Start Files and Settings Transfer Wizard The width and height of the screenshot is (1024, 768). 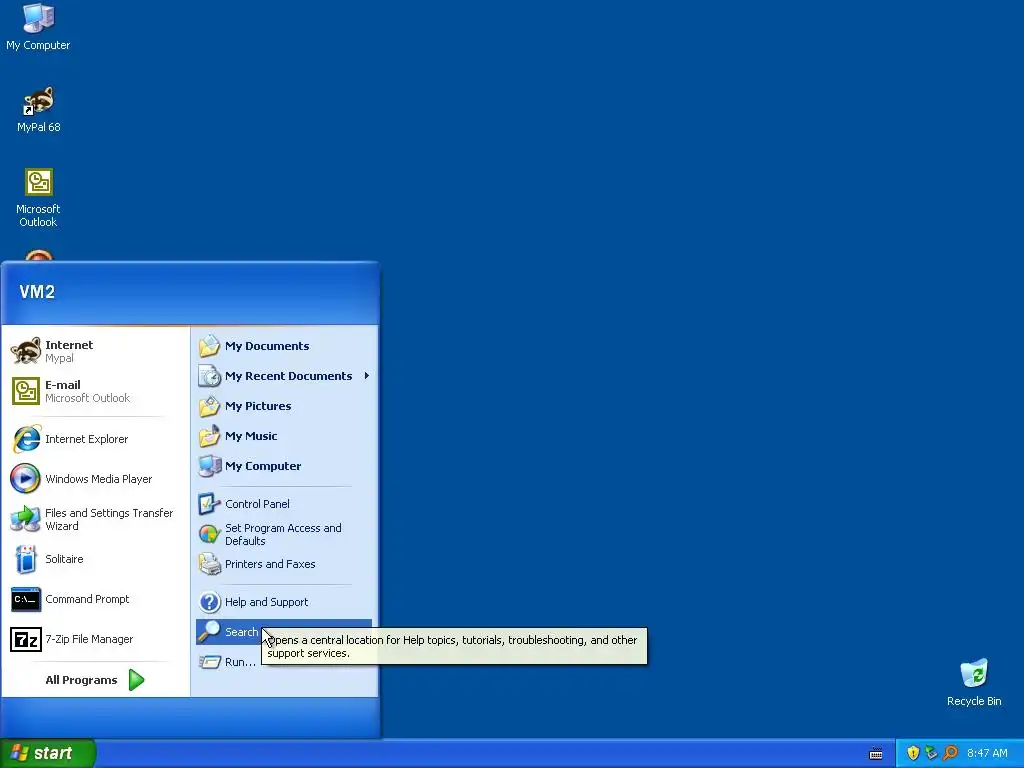(x=95, y=519)
